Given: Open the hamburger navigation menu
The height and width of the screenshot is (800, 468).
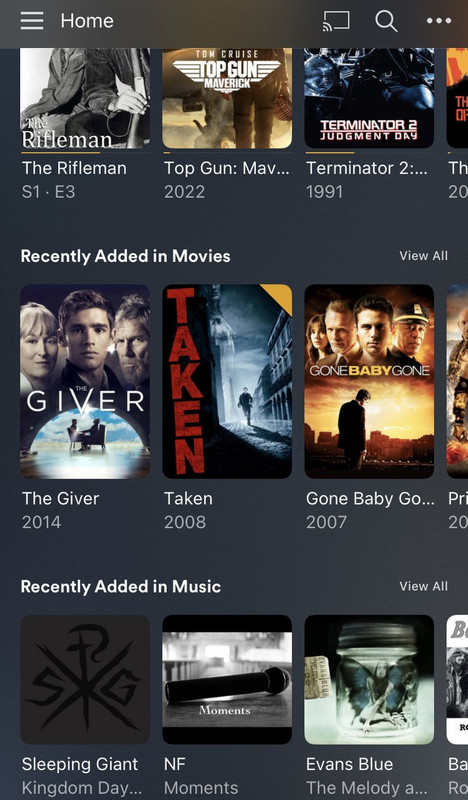Looking at the screenshot, I should click(32, 21).
